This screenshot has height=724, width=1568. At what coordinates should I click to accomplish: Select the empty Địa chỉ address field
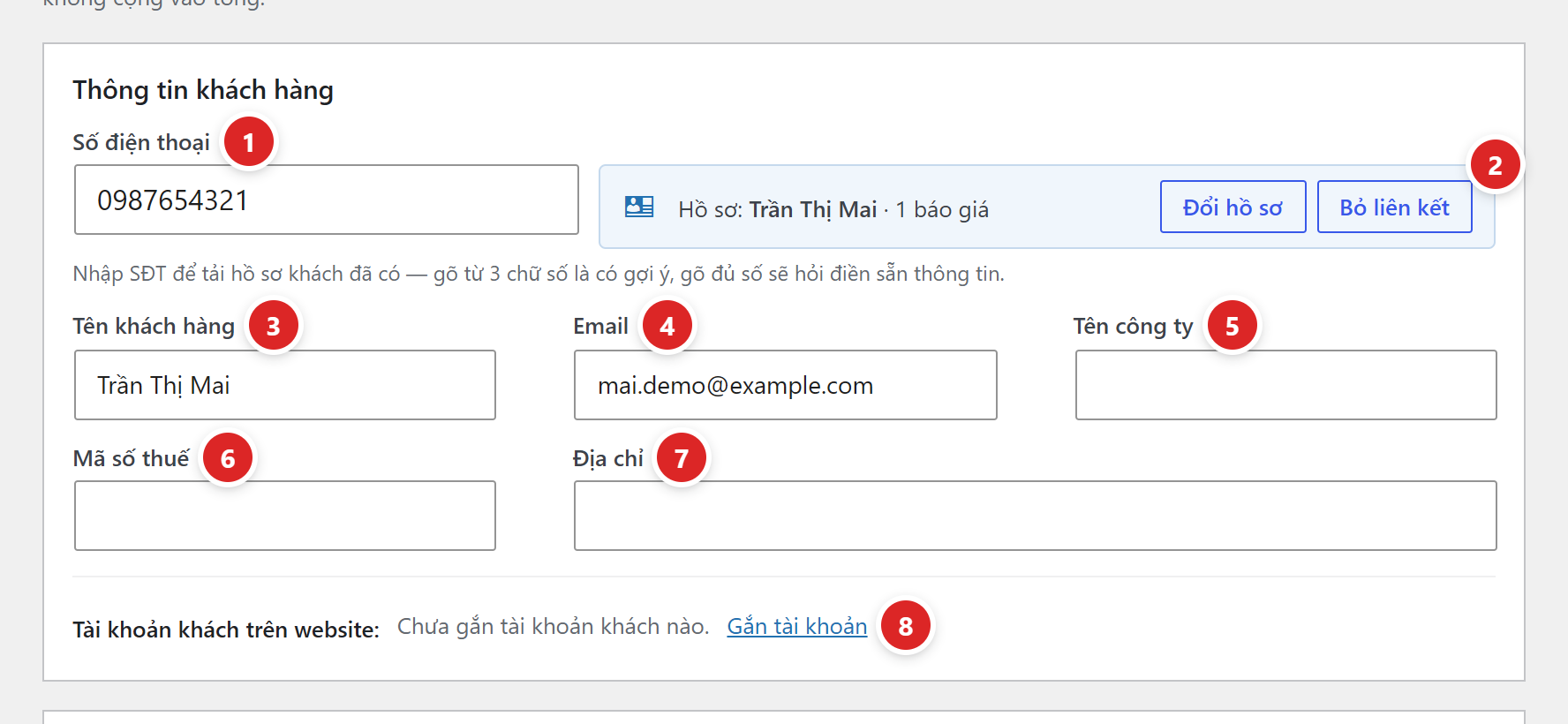[x=1036, y=516]
